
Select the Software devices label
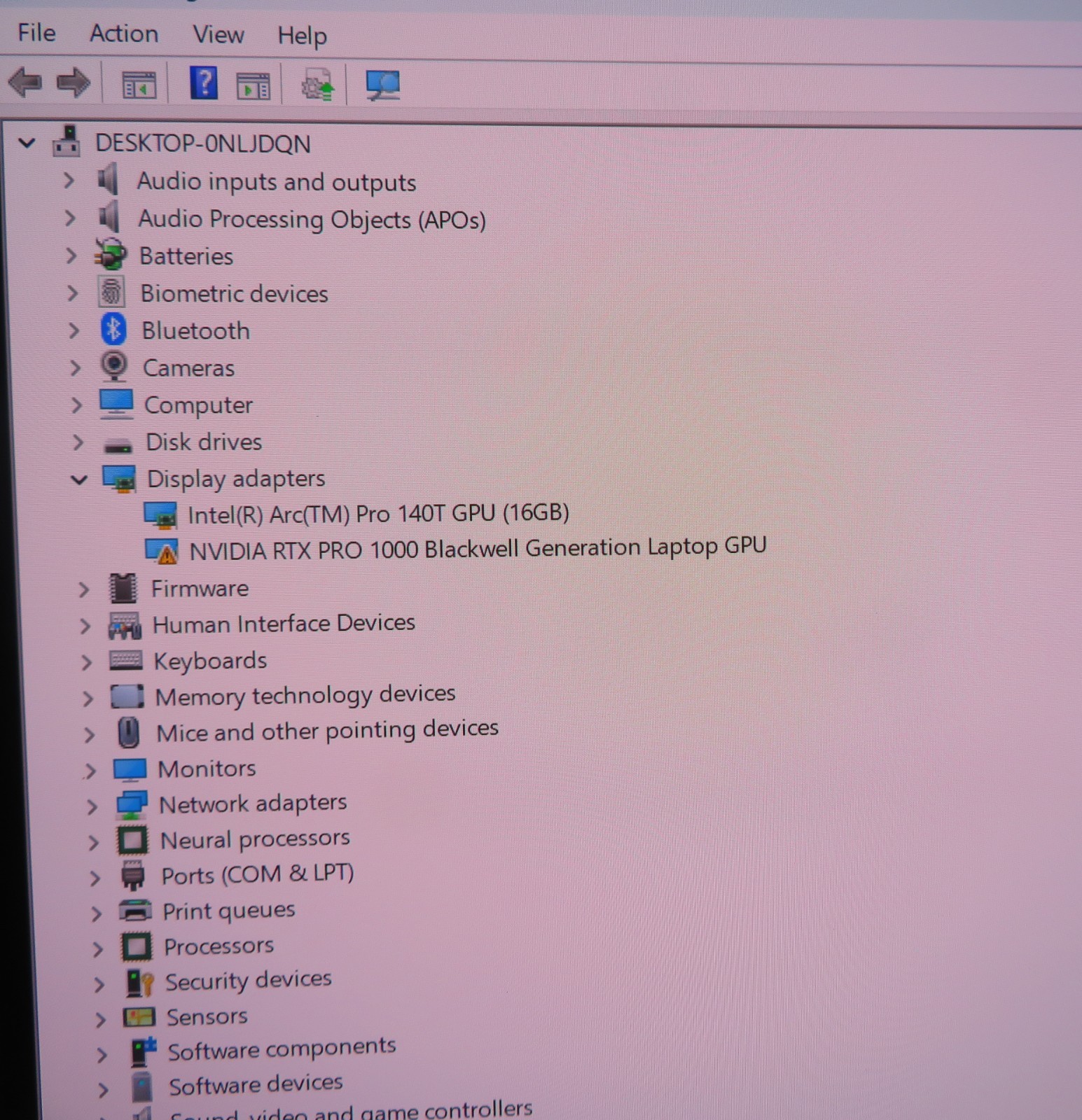pyautogui.click(x=256, y=1085)
